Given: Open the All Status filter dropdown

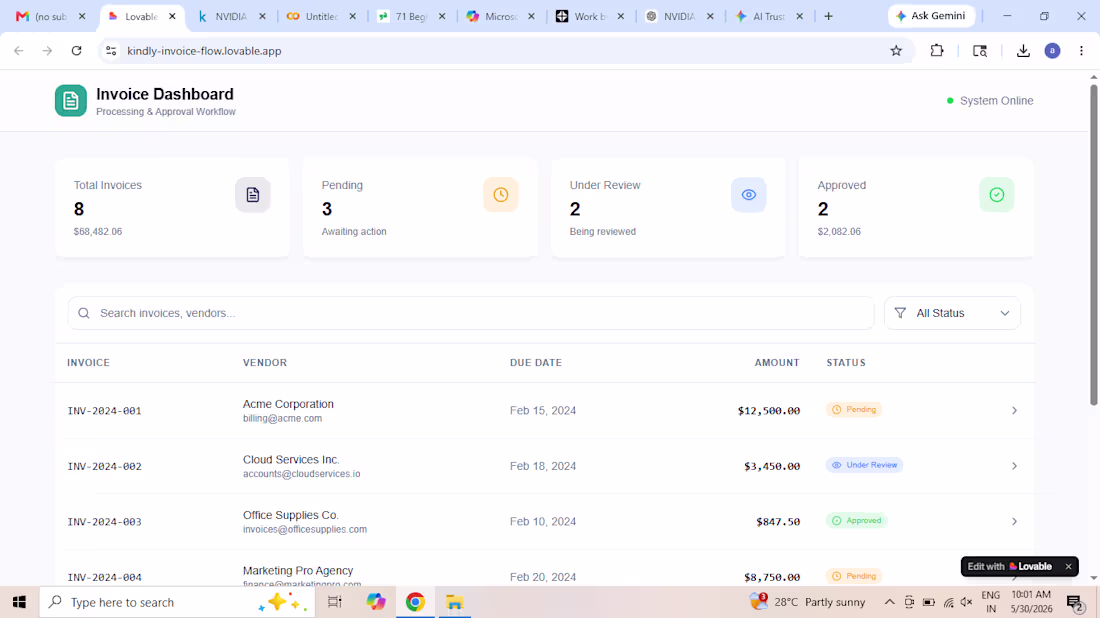Looking at the screenshot, I should (x=952, y=313).
